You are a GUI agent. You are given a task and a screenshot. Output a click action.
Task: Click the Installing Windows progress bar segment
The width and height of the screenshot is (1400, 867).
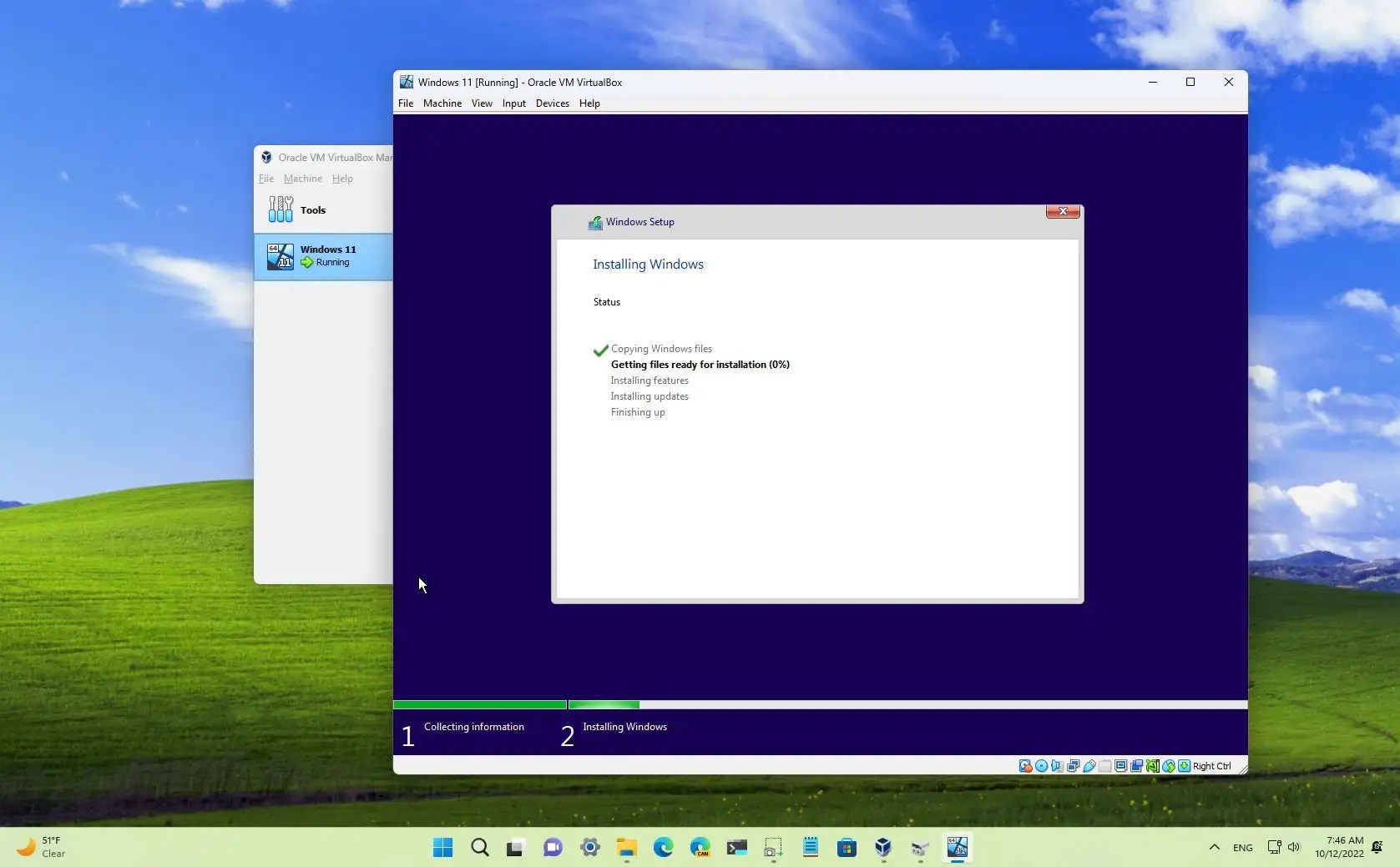coord(603,705)
